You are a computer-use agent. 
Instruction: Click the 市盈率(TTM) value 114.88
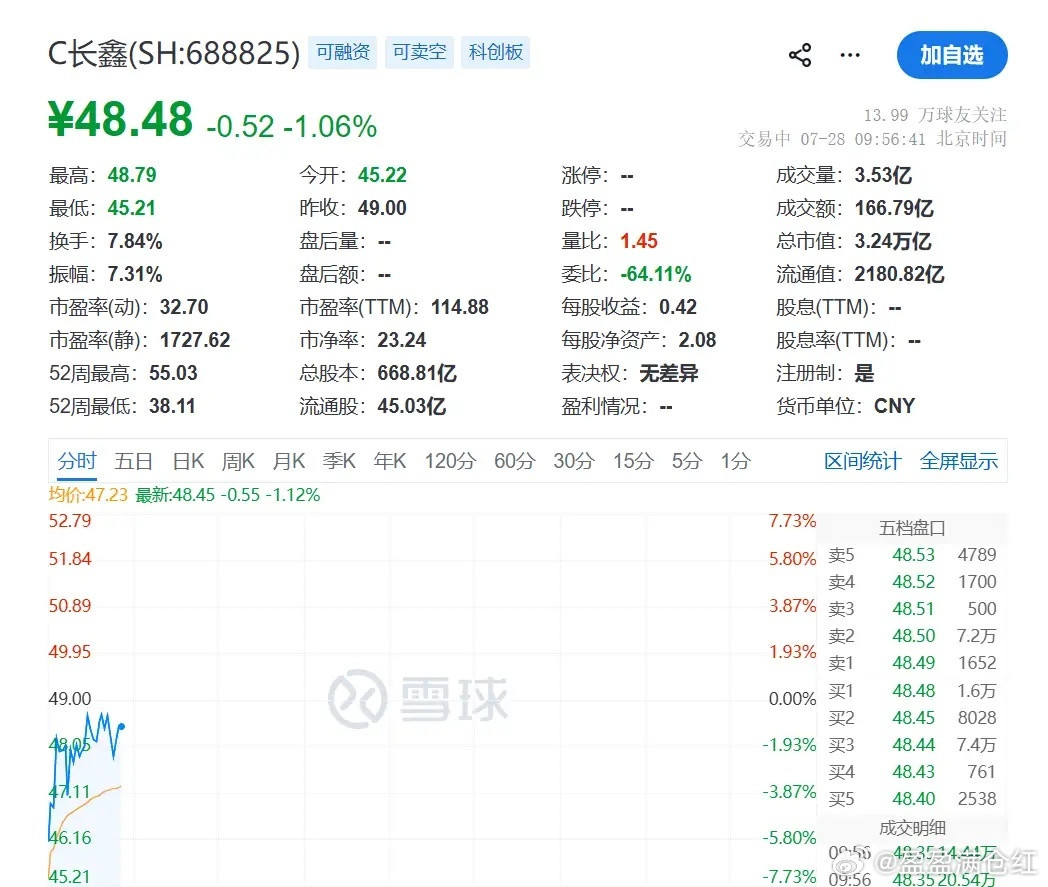(460, 307)
